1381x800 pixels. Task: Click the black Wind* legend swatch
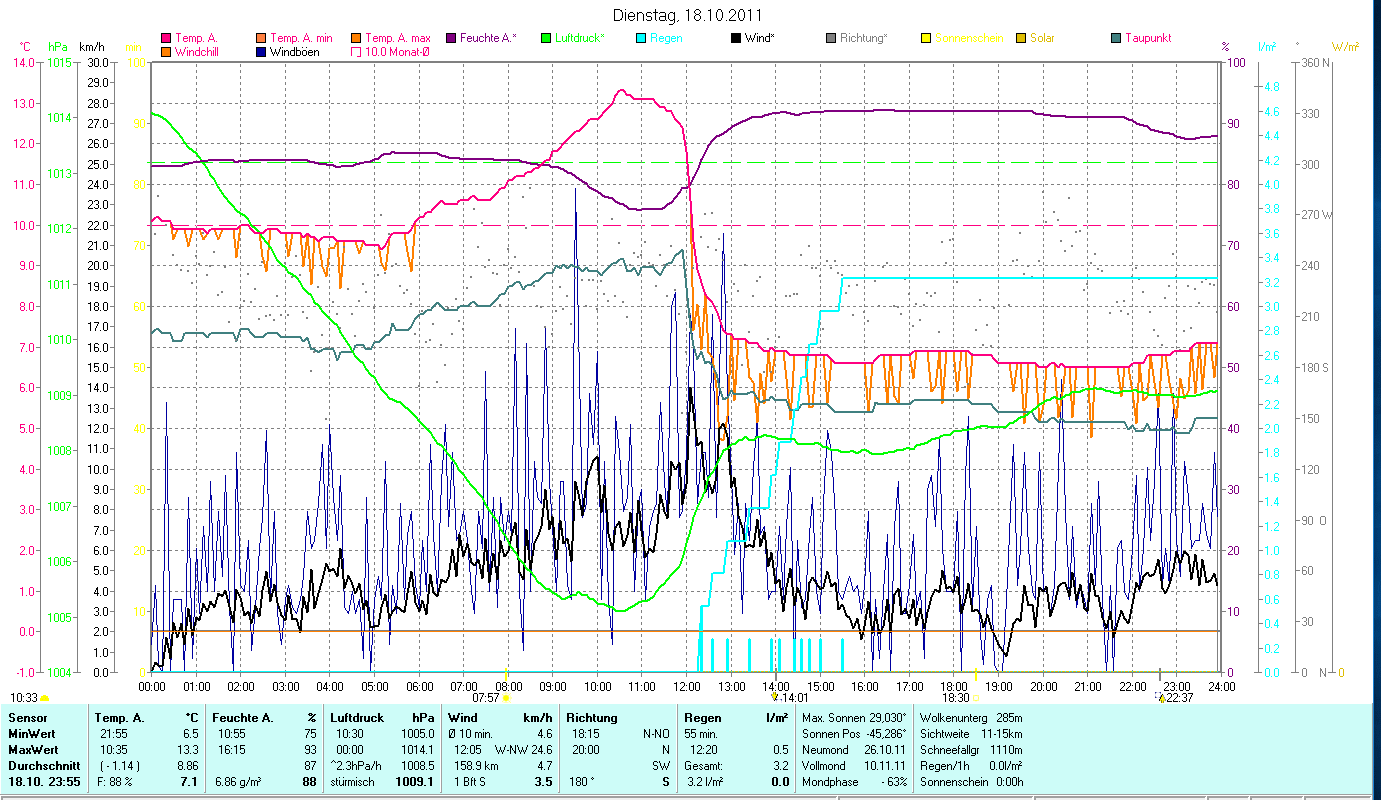point(737,38)
